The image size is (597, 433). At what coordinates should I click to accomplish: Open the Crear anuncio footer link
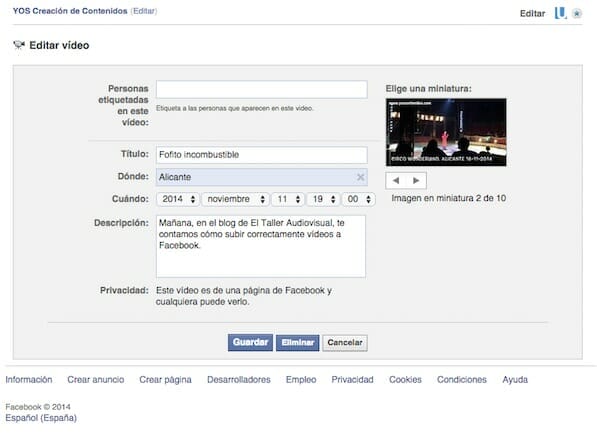(x=96, y=380)
